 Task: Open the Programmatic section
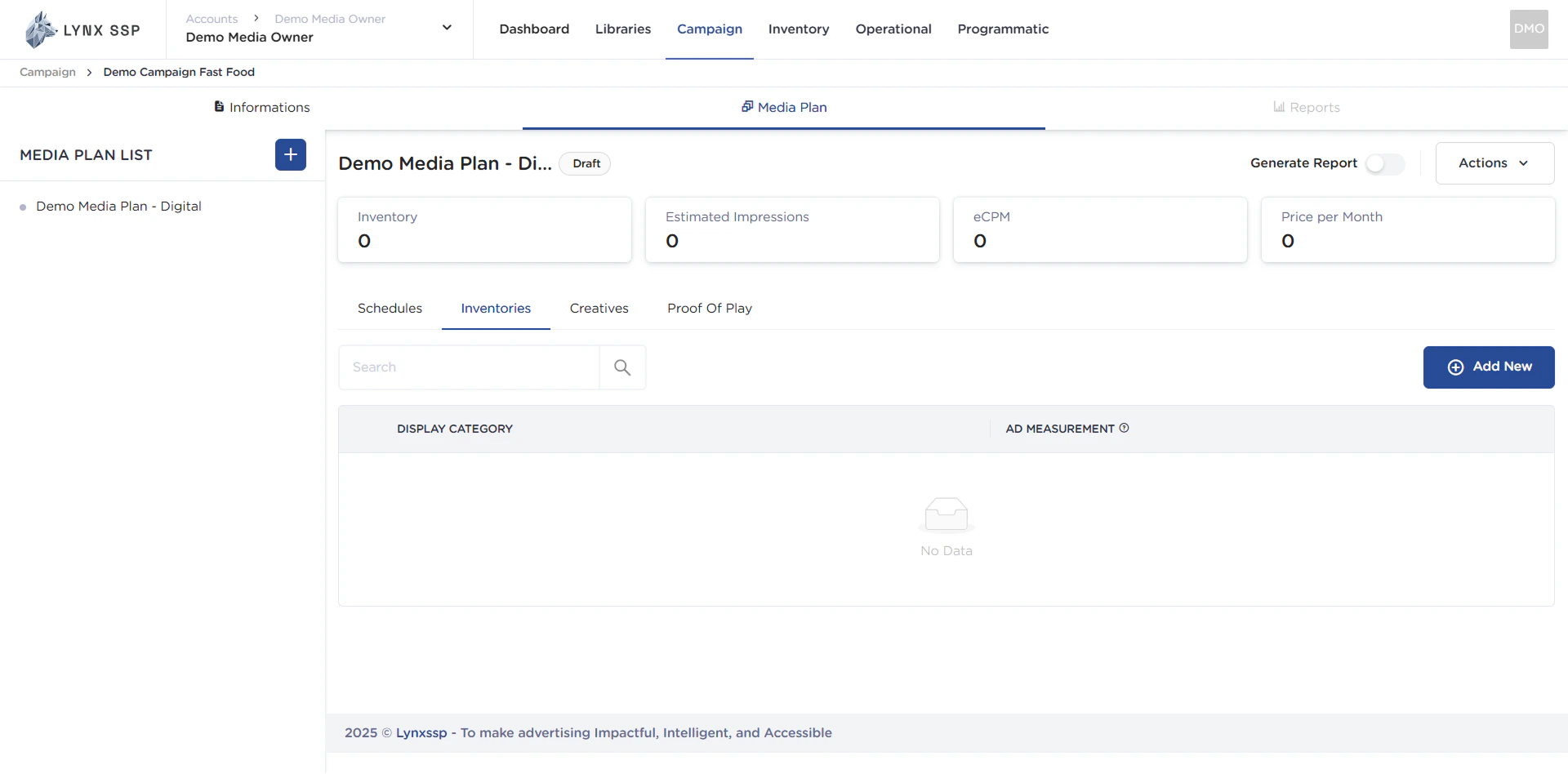tap(1003, 29)
